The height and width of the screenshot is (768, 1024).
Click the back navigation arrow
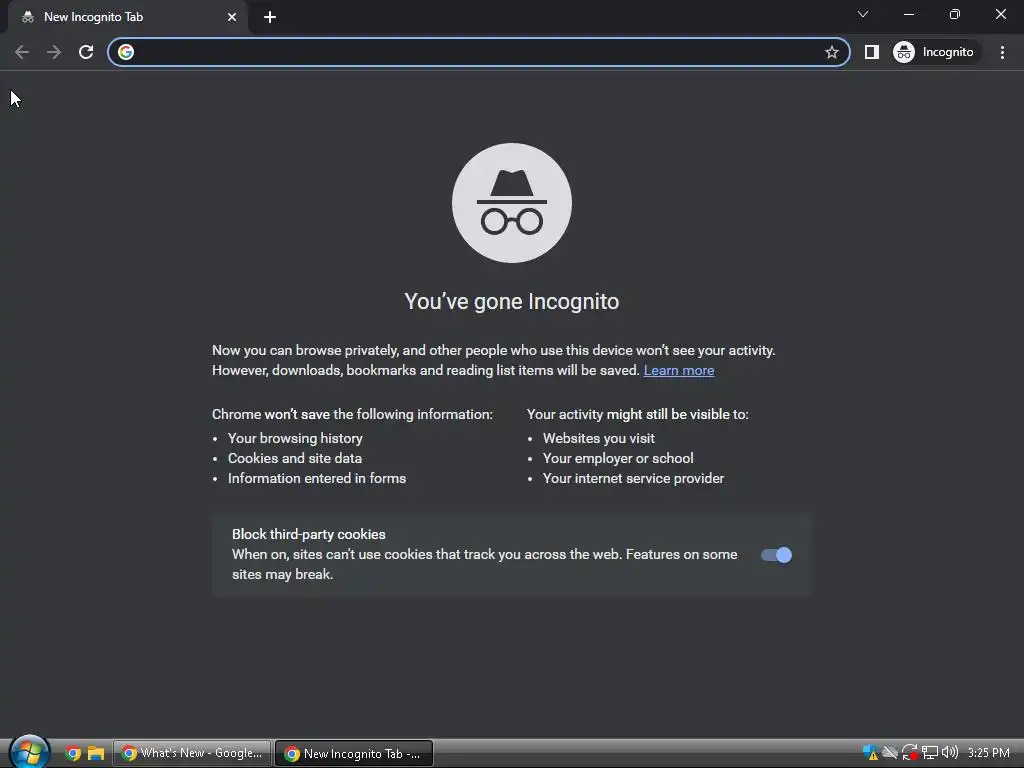coord(22,52)
